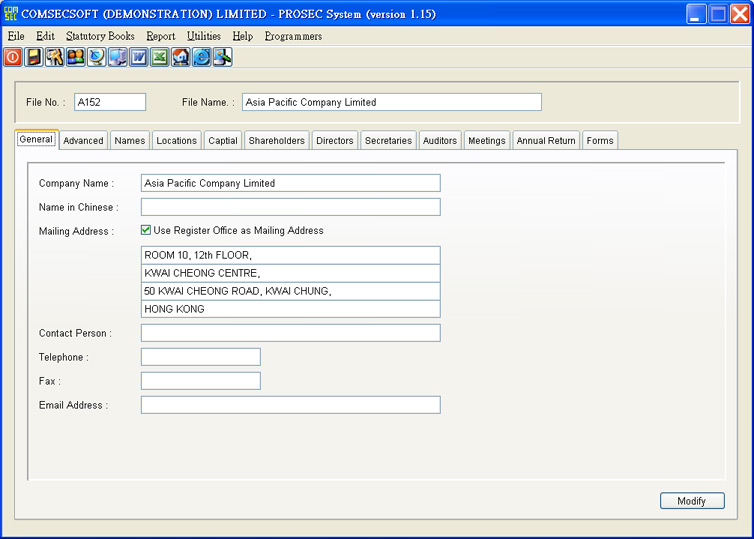Uncheck Use Register Office as Mailing Address
754x539 pixels.
(x=146, y=230)
